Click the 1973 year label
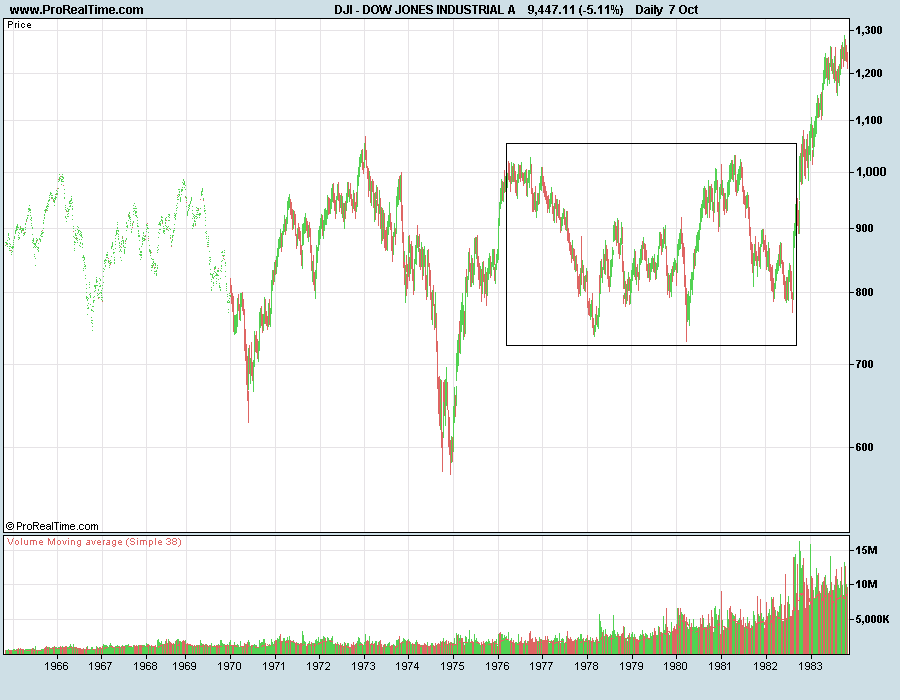This screenshot has width=900, height=700. click(x=363, y=666)
